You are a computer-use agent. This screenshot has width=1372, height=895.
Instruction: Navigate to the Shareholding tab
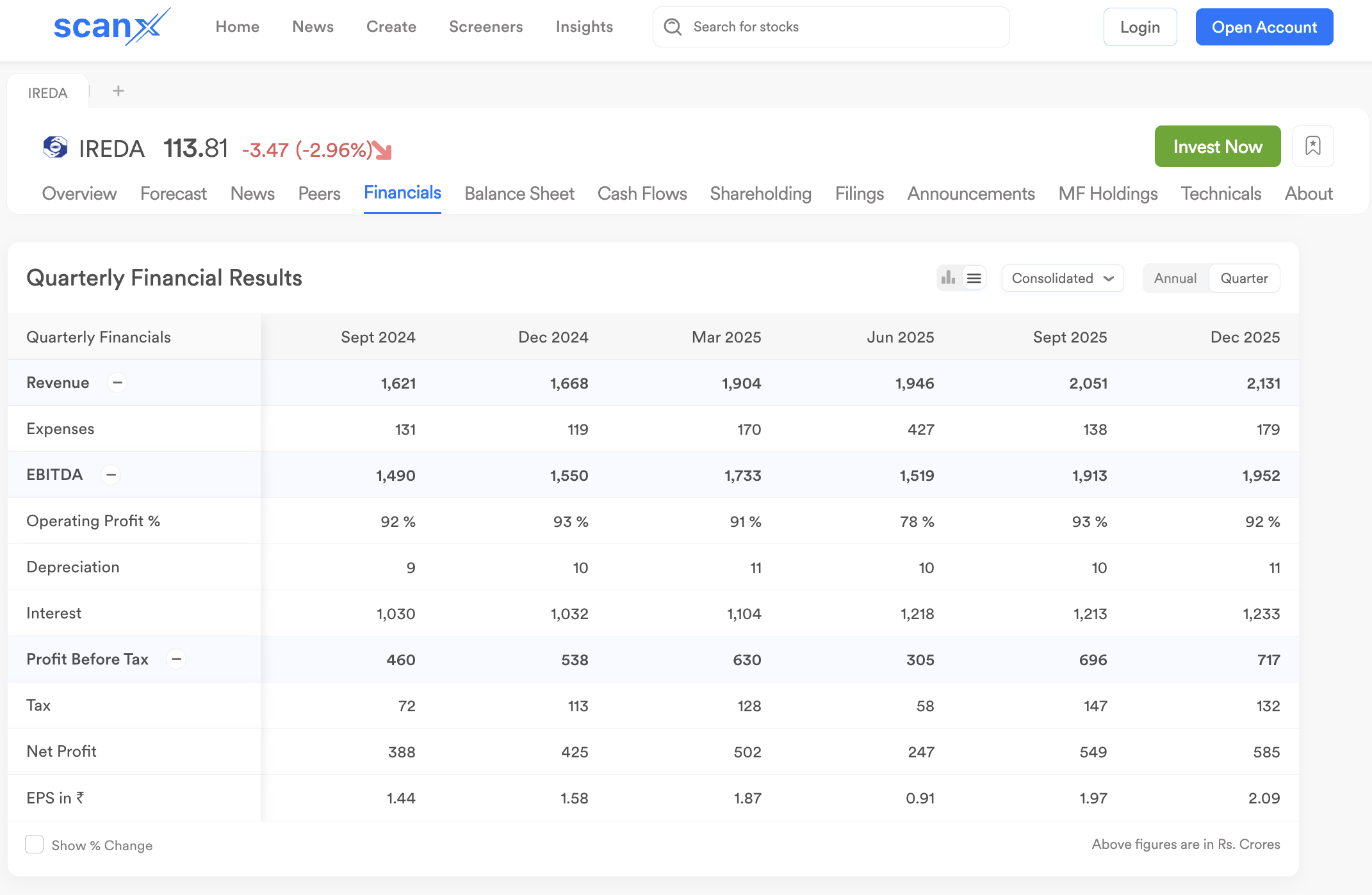pyautogui.click(x=760, y=193)
